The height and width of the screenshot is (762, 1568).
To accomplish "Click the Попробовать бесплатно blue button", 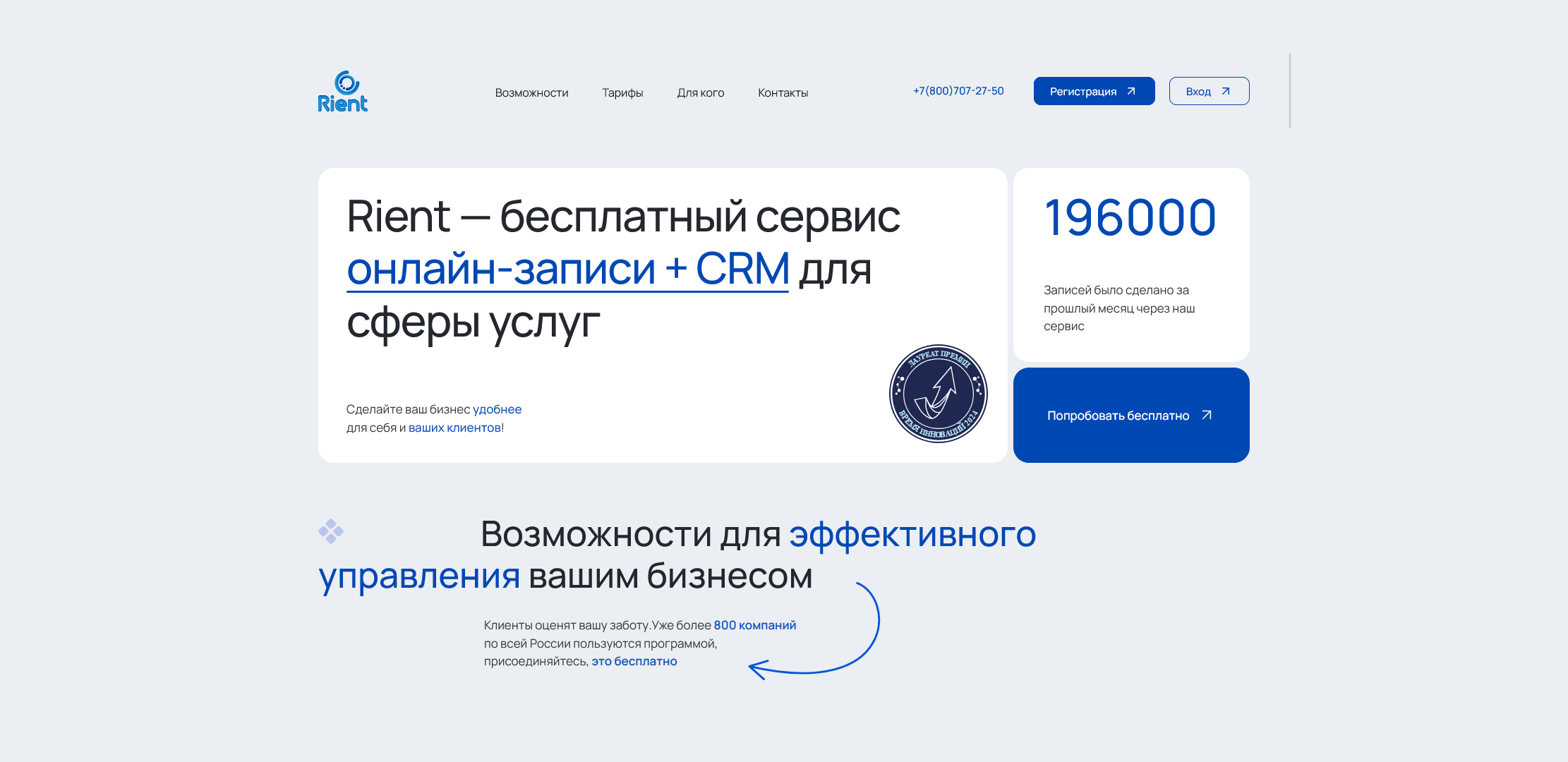I will pyautogui.click(x=1130, y=415).
